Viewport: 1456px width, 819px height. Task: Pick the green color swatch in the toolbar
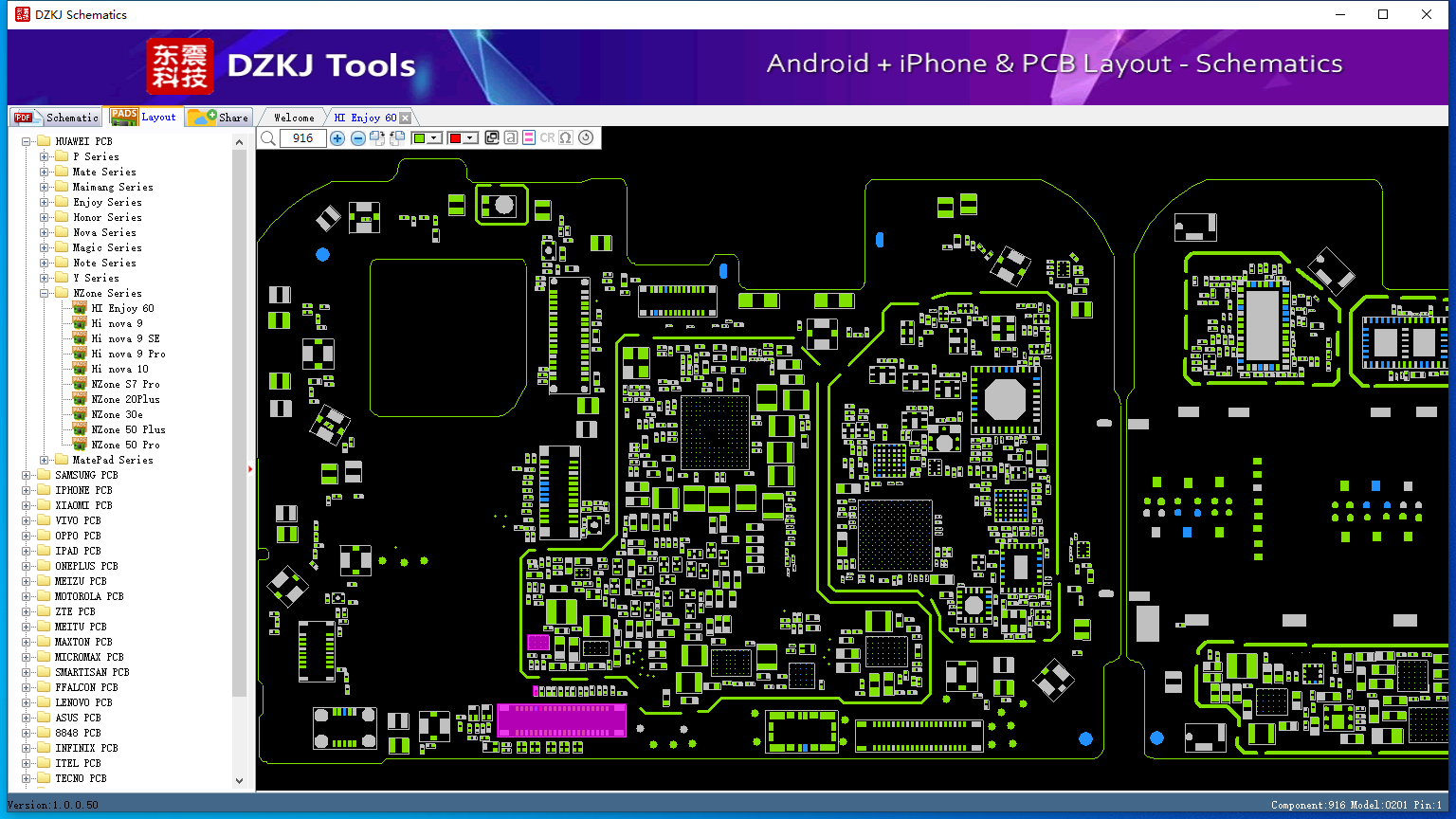pyautogui.click(x=420, y=138)
